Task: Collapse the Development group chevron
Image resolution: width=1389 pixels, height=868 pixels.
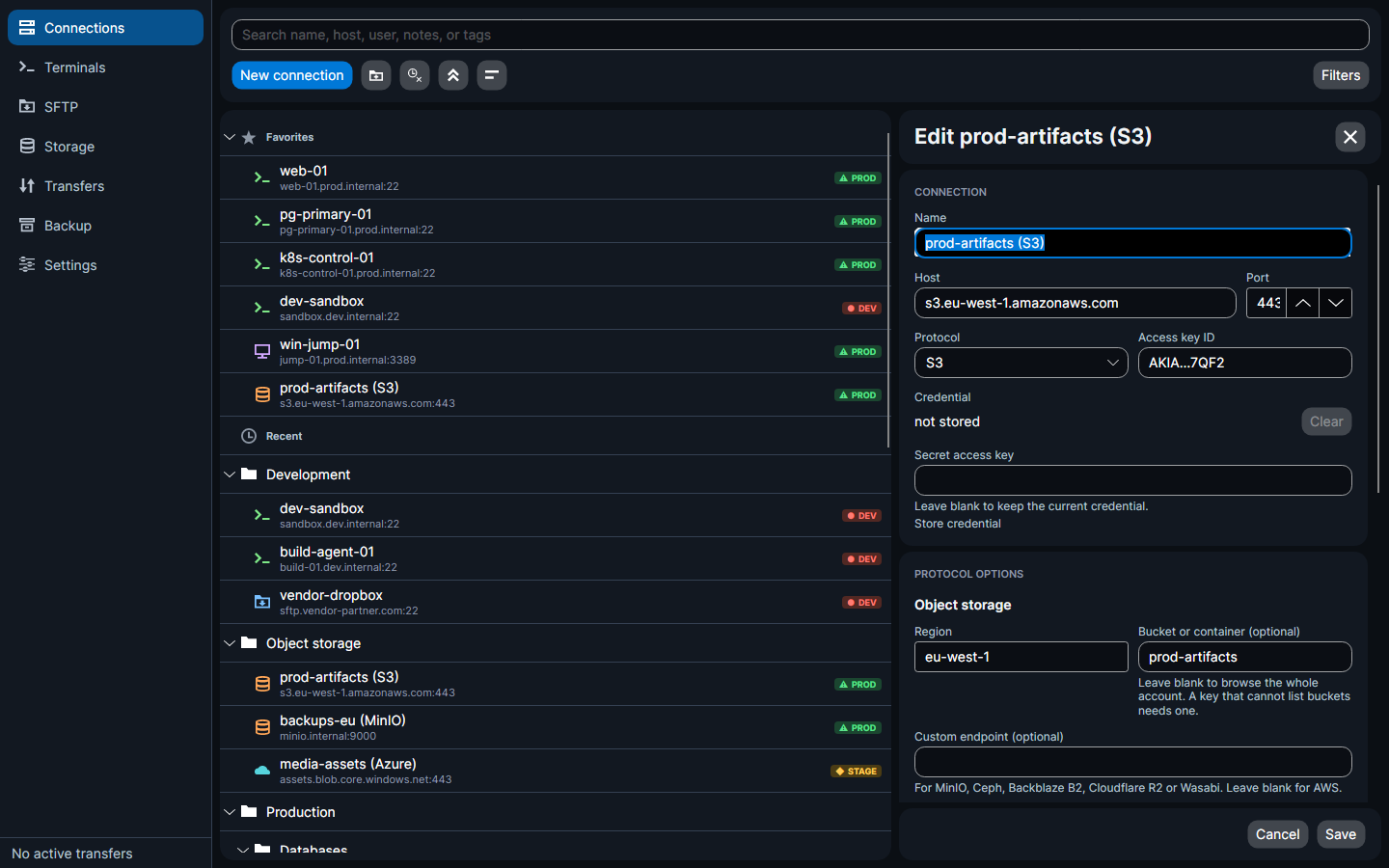Action: [230, 475]
